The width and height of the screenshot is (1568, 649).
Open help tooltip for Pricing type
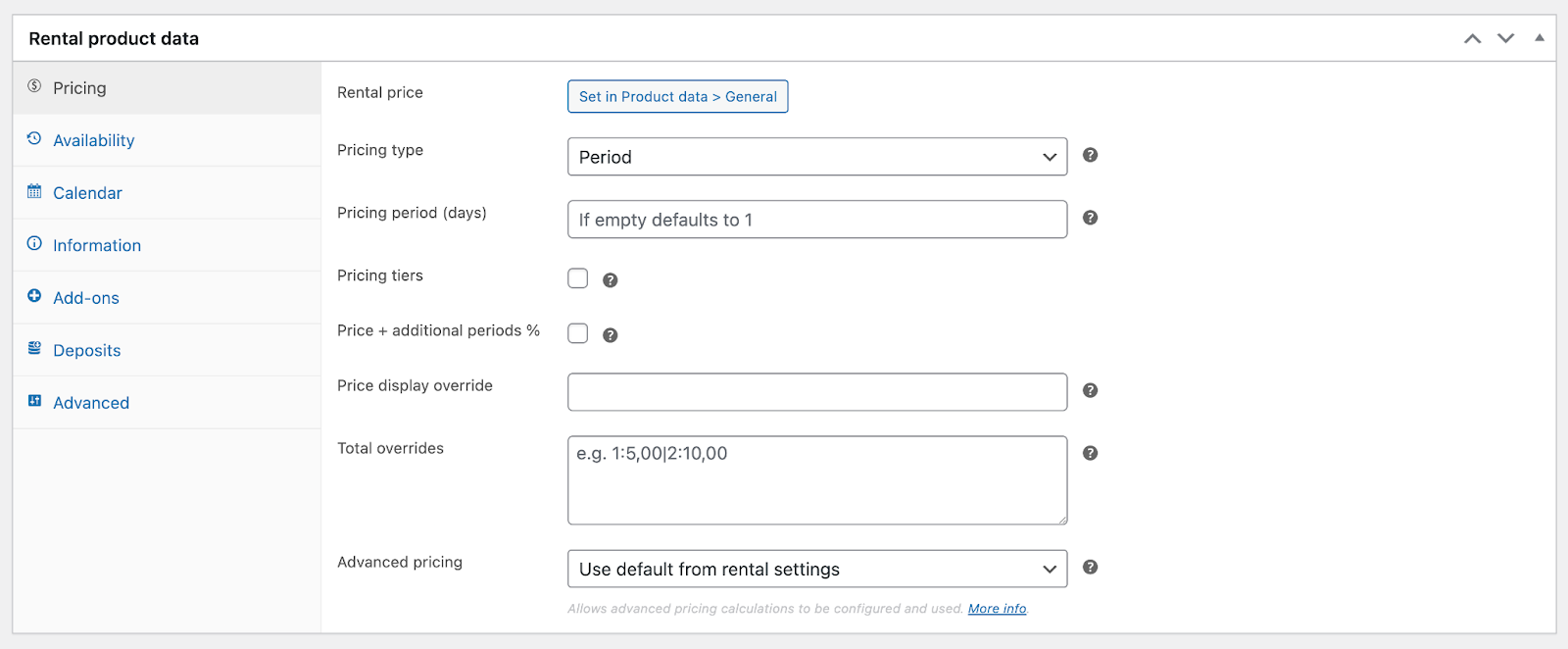[x=1090, y=155]
